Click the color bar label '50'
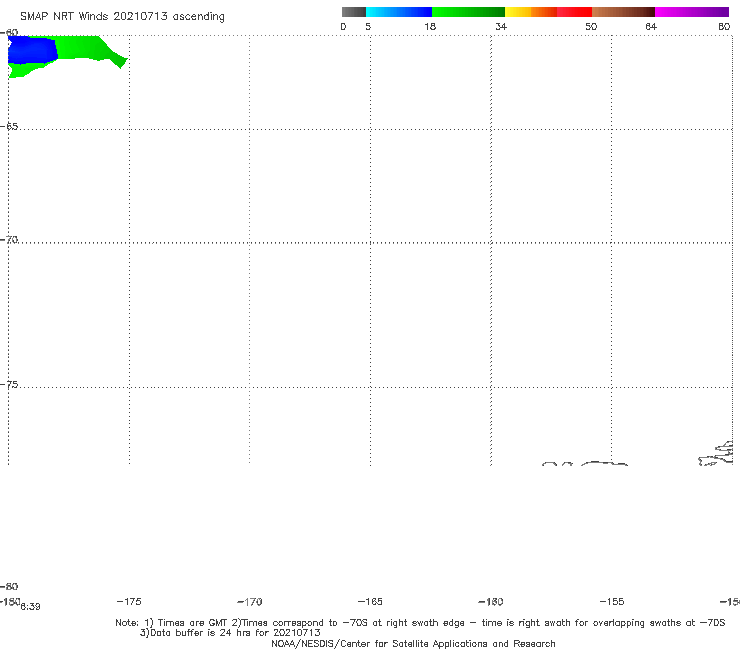This screenshot has height=650, width=740. (x=591, y=27)
